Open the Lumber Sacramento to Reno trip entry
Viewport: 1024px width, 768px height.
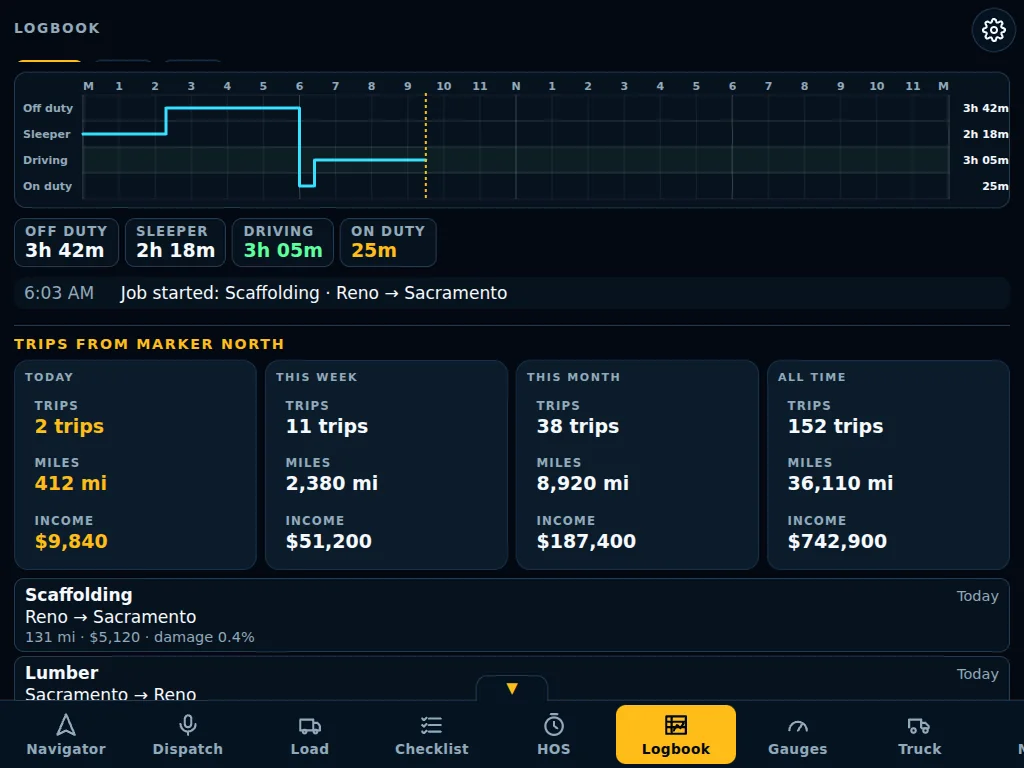(x=512, y=679)
